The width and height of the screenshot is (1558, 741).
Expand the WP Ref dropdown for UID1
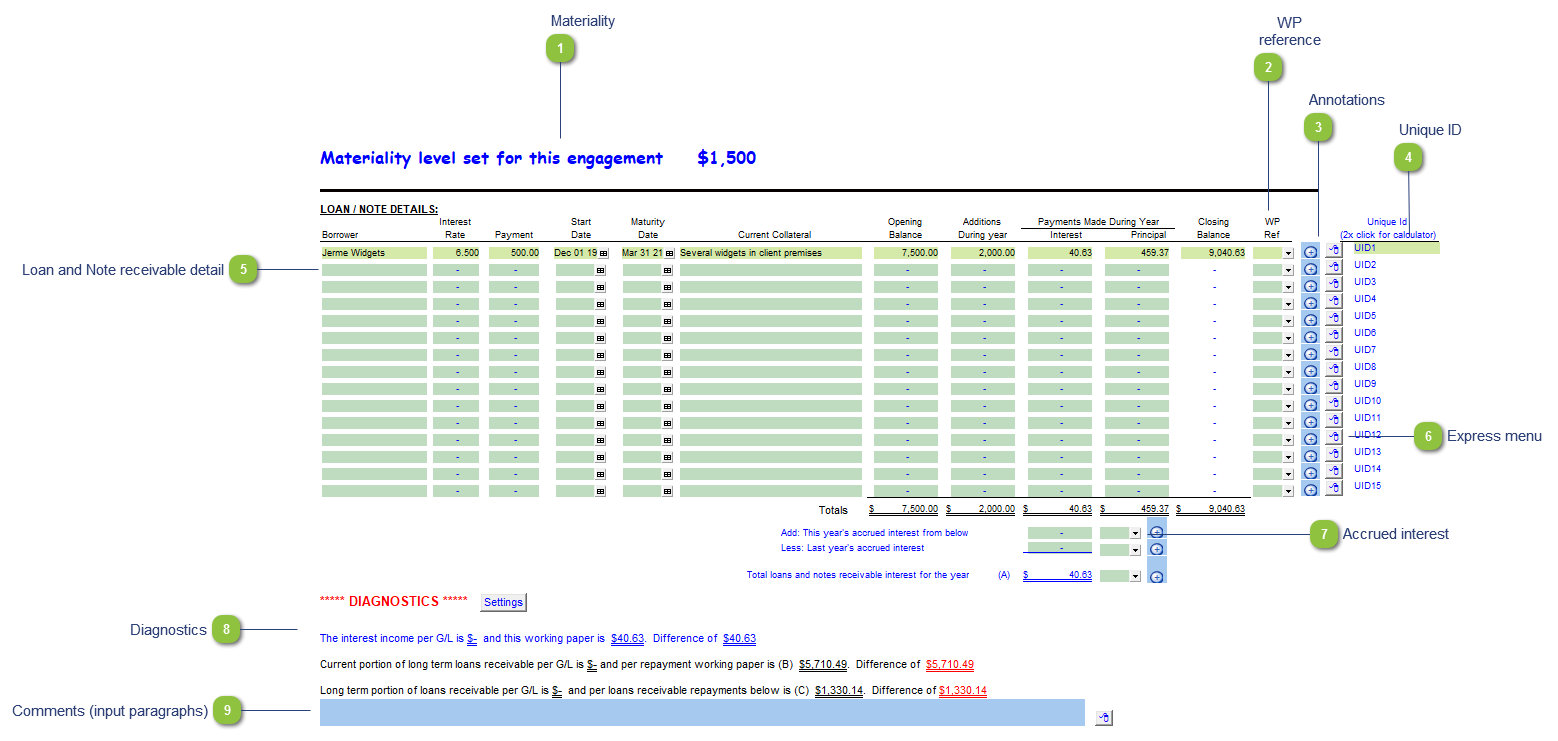tap(1288, 254)
